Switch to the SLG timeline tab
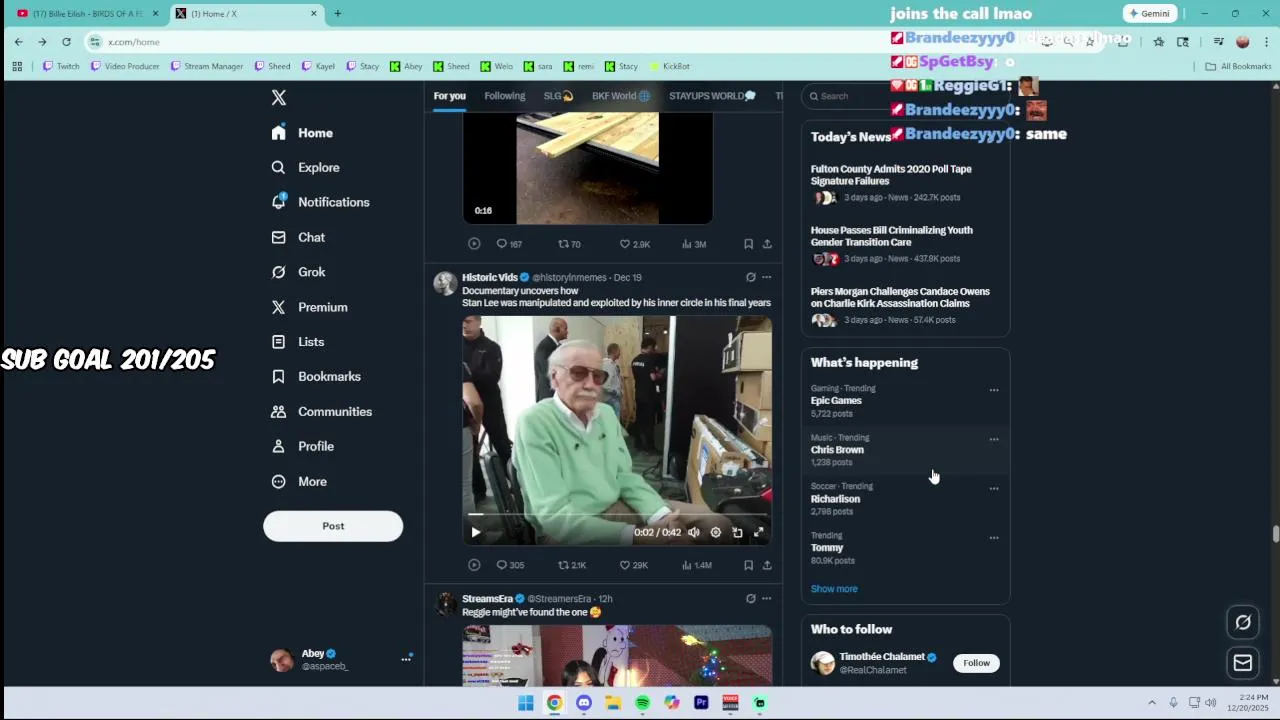The image size is (1280, 720). pos(558,96)
